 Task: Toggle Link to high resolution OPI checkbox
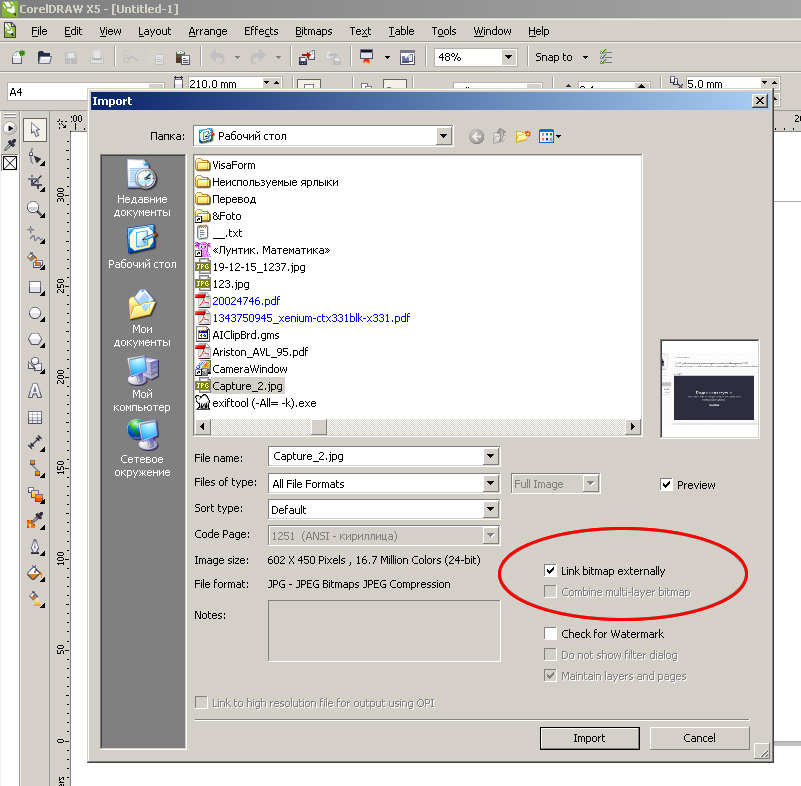201,703
